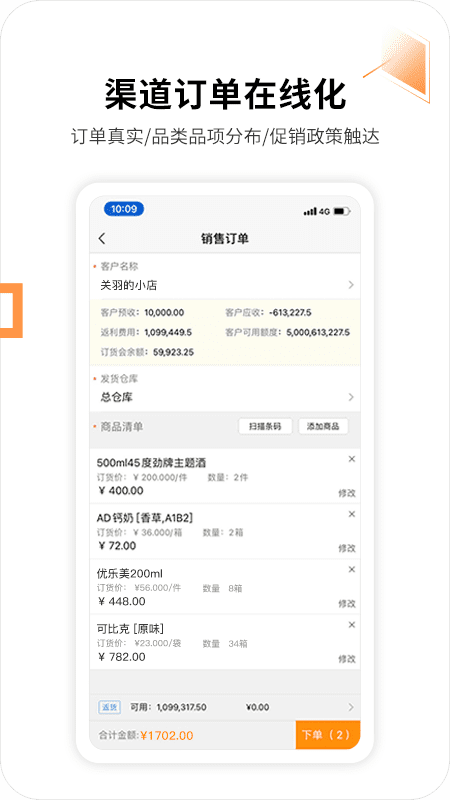The image size is (450, 800).
Task: Tap 客户可用额度 value 5,000,613,227.5
Action: coord(318,333)
